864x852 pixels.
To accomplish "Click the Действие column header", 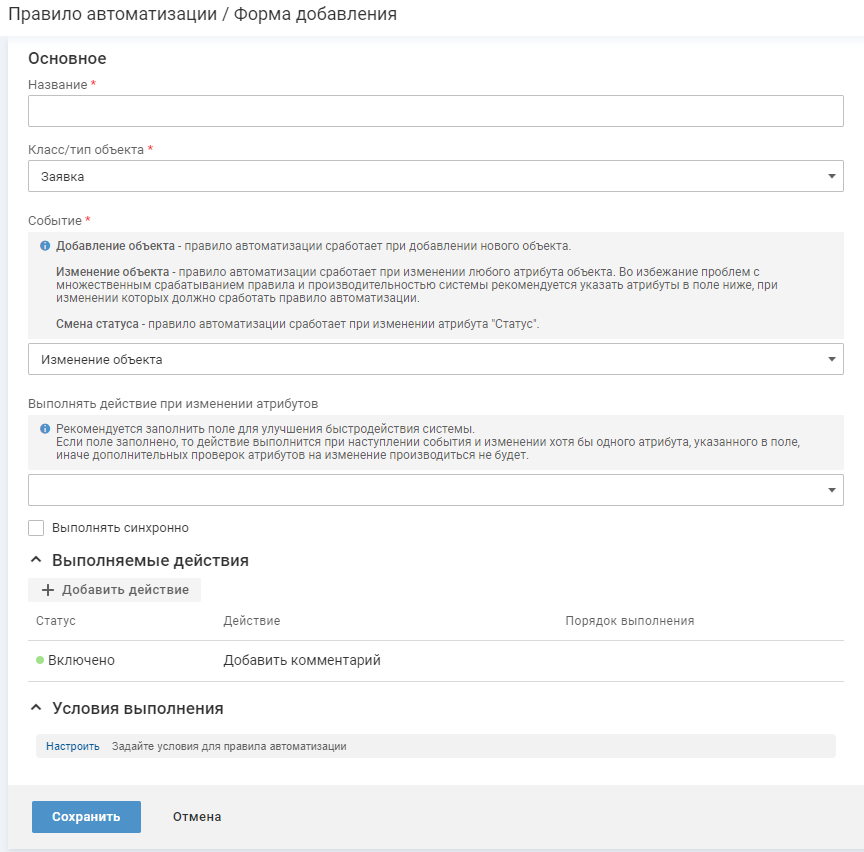I will [x=252, y=621].
